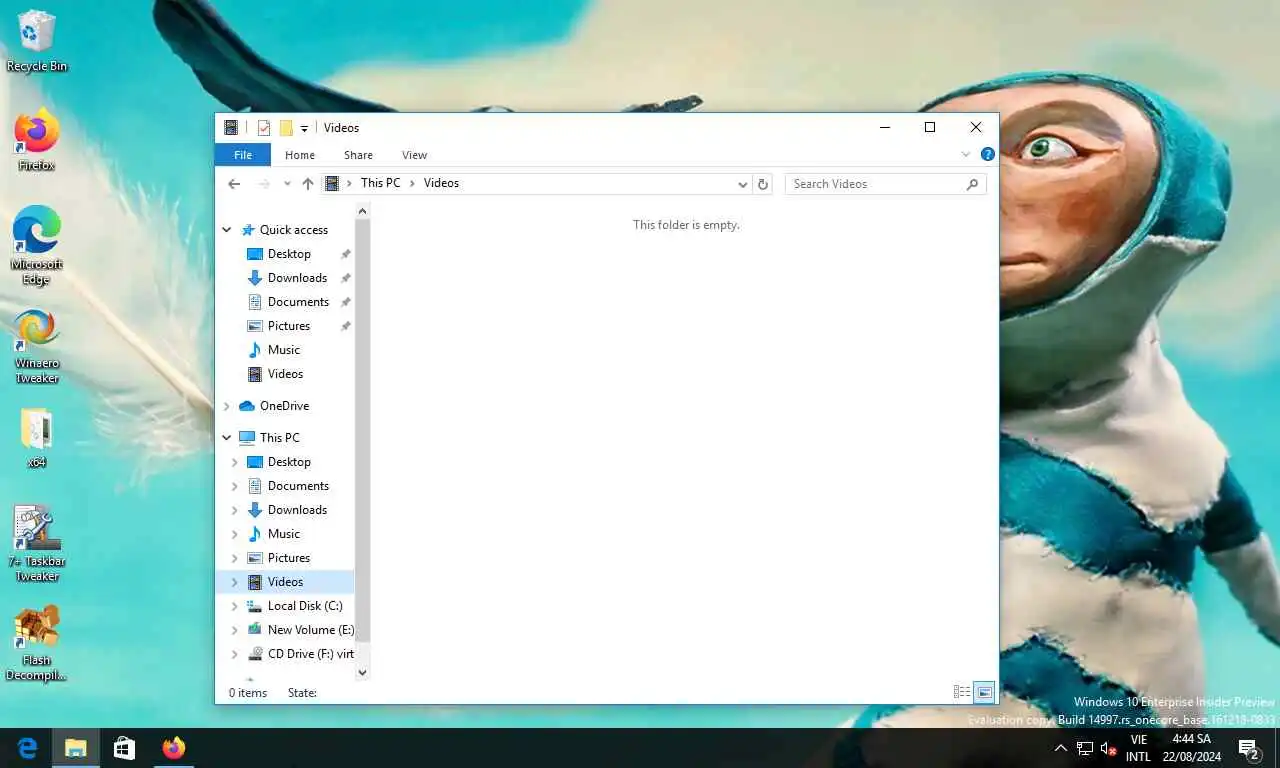Open the Share ribbon tab
The width and height of the screenshot is (1280, 768).
click(x=358, y=155)
